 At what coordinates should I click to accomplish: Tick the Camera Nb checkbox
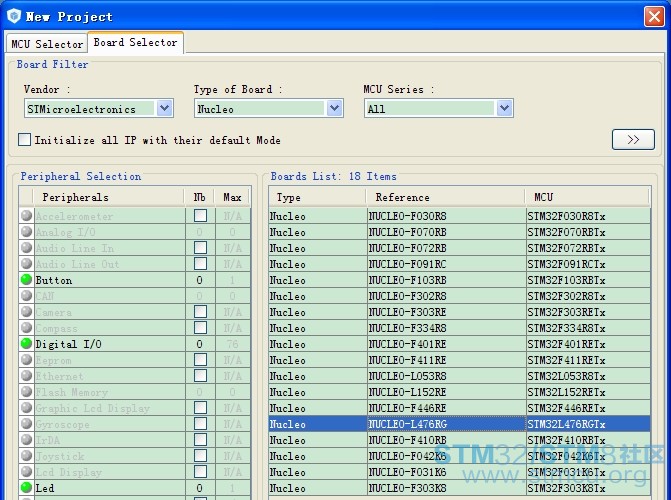coord(200,312)
